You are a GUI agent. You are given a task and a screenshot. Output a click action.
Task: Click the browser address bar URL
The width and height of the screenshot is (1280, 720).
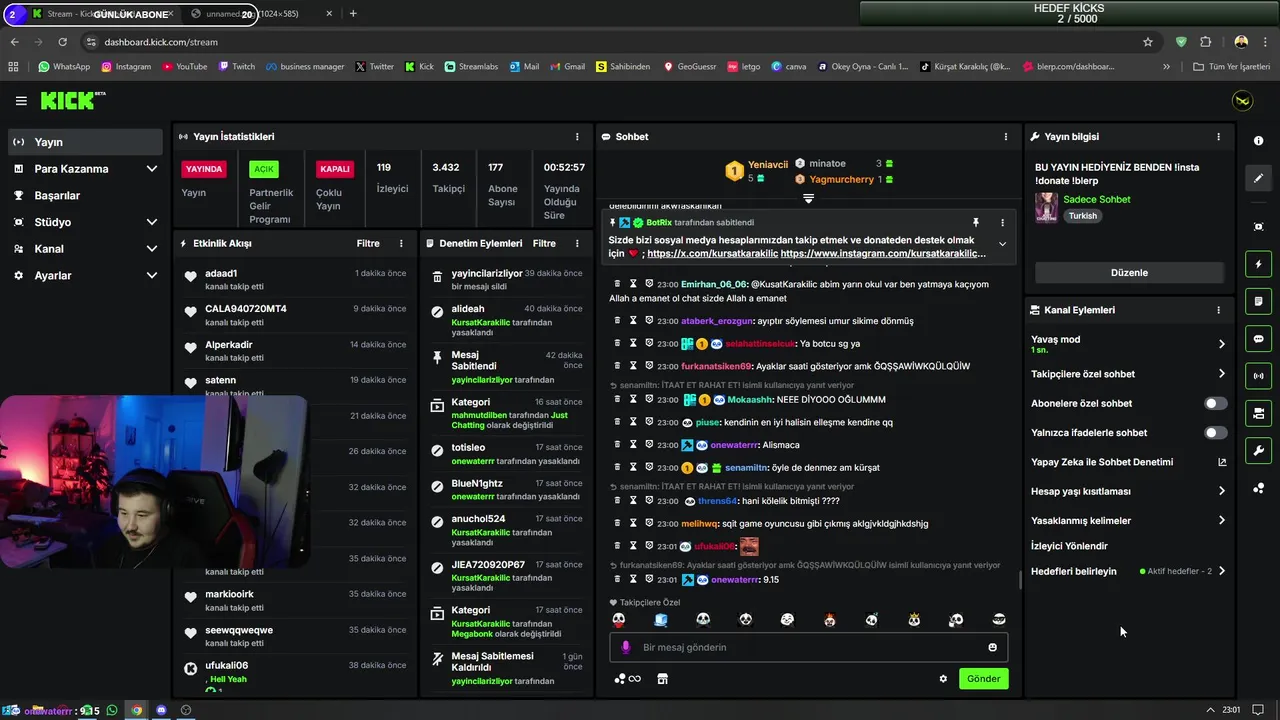[x=161, y=42]
